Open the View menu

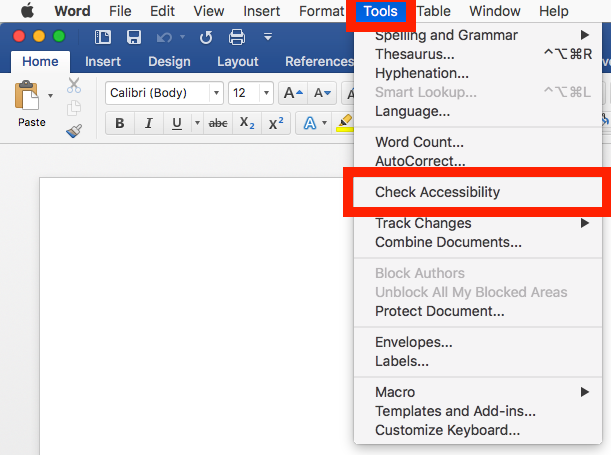coord(209,11)
